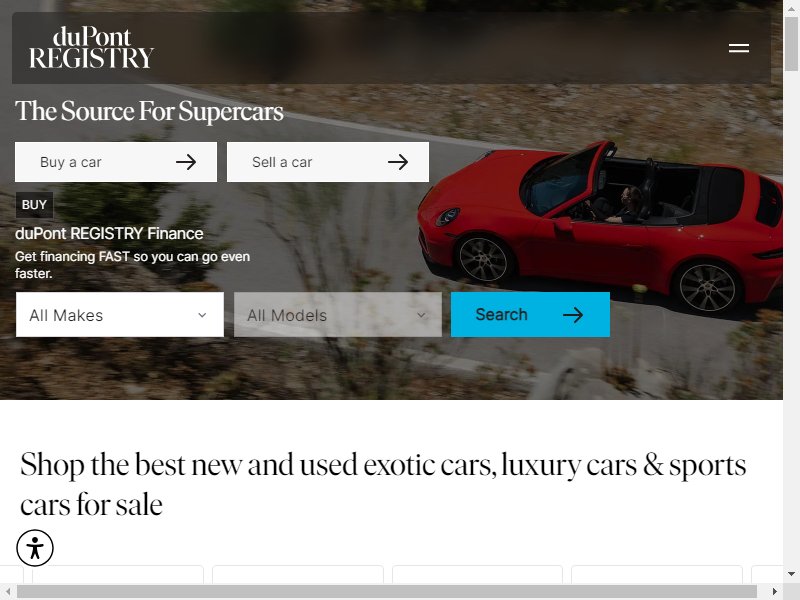Image resolution: width=800 pixels, height=600 pixels.
Task: Click the BUY tag label
Action: pyautogui.click(x=34, y=205)
